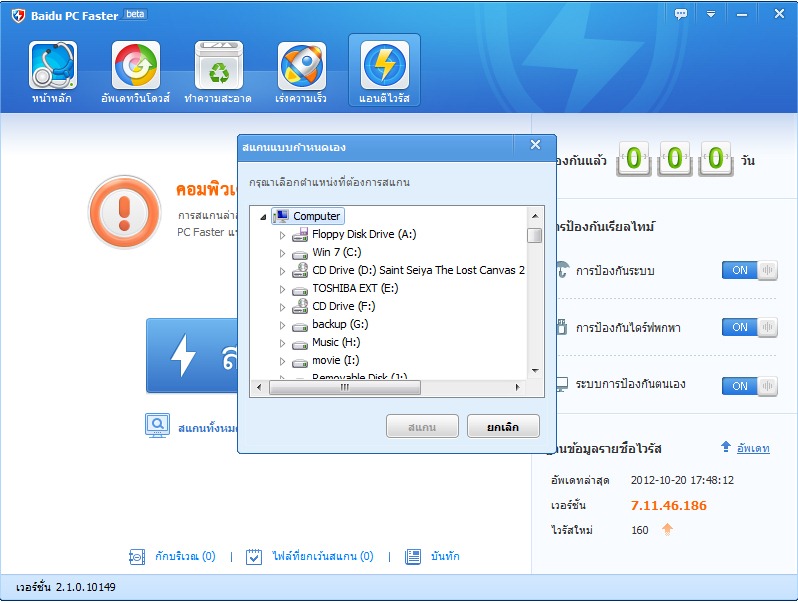Viewport: 798px width, 603px height.
Task: Open the ทำความสะอาด cleaner icon
Action: click(x=218, y=66)
